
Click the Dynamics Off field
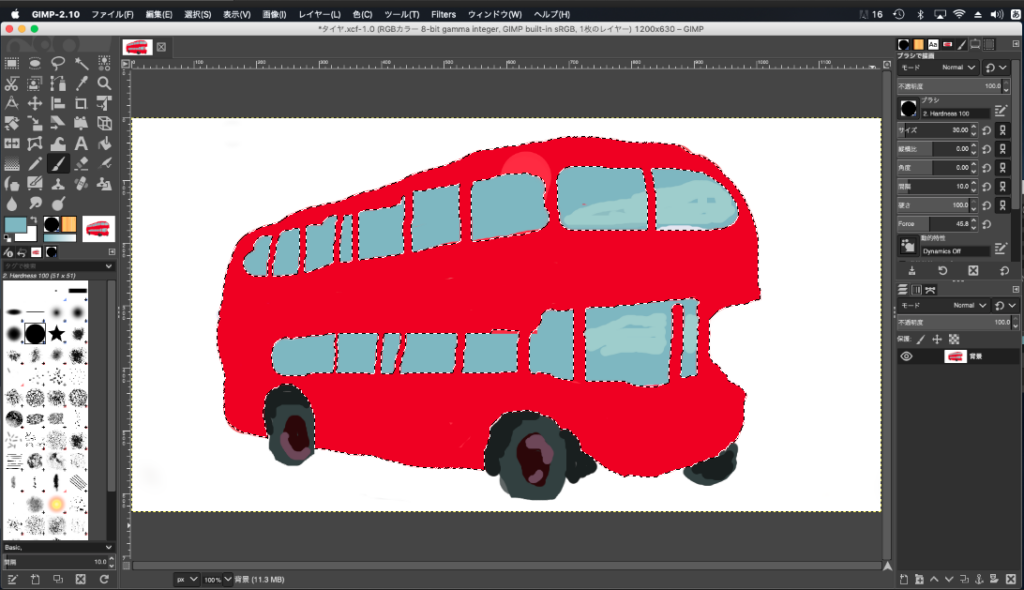tap(955, 251)
